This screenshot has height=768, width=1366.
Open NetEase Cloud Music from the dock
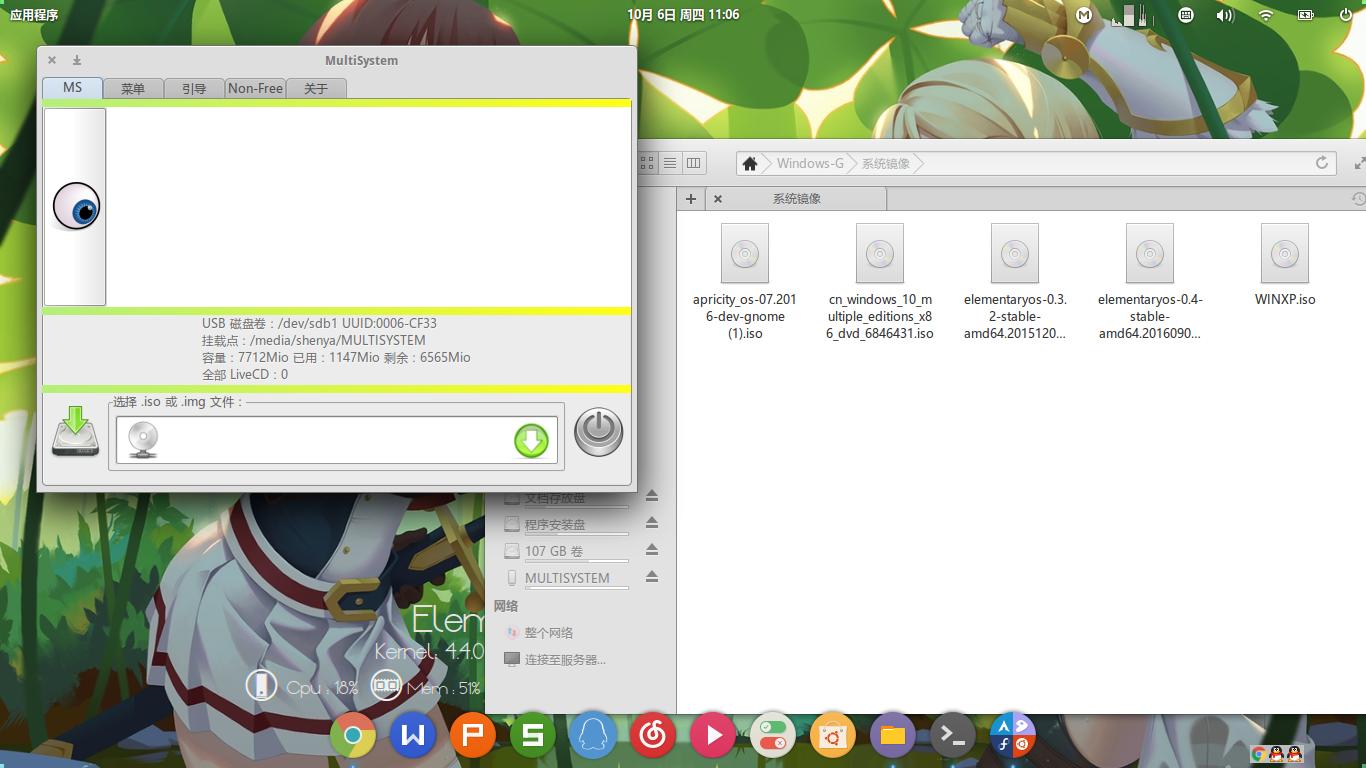point(653,737)
